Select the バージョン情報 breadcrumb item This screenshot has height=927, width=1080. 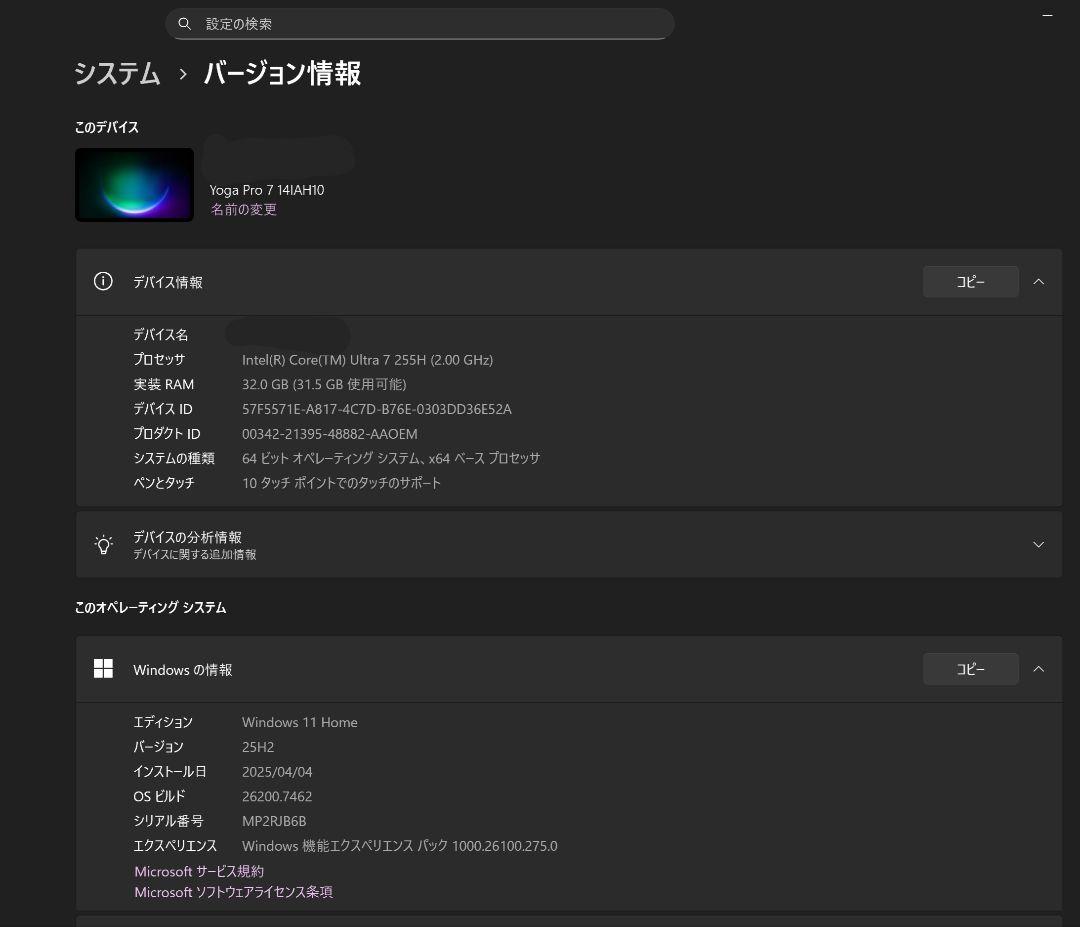point(282,74)
